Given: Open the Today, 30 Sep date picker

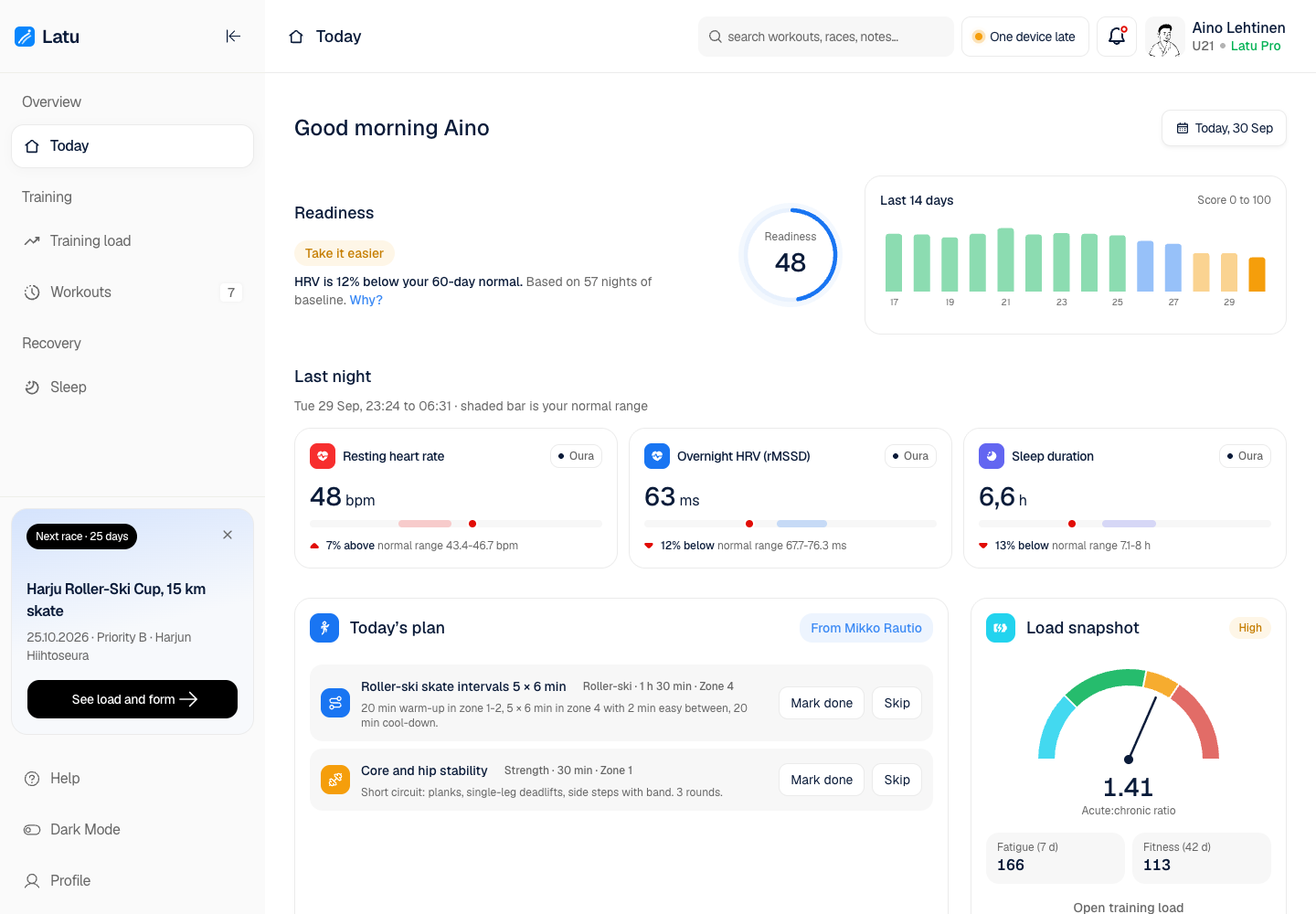Looking at the screenshot, I should [1224, 128].
